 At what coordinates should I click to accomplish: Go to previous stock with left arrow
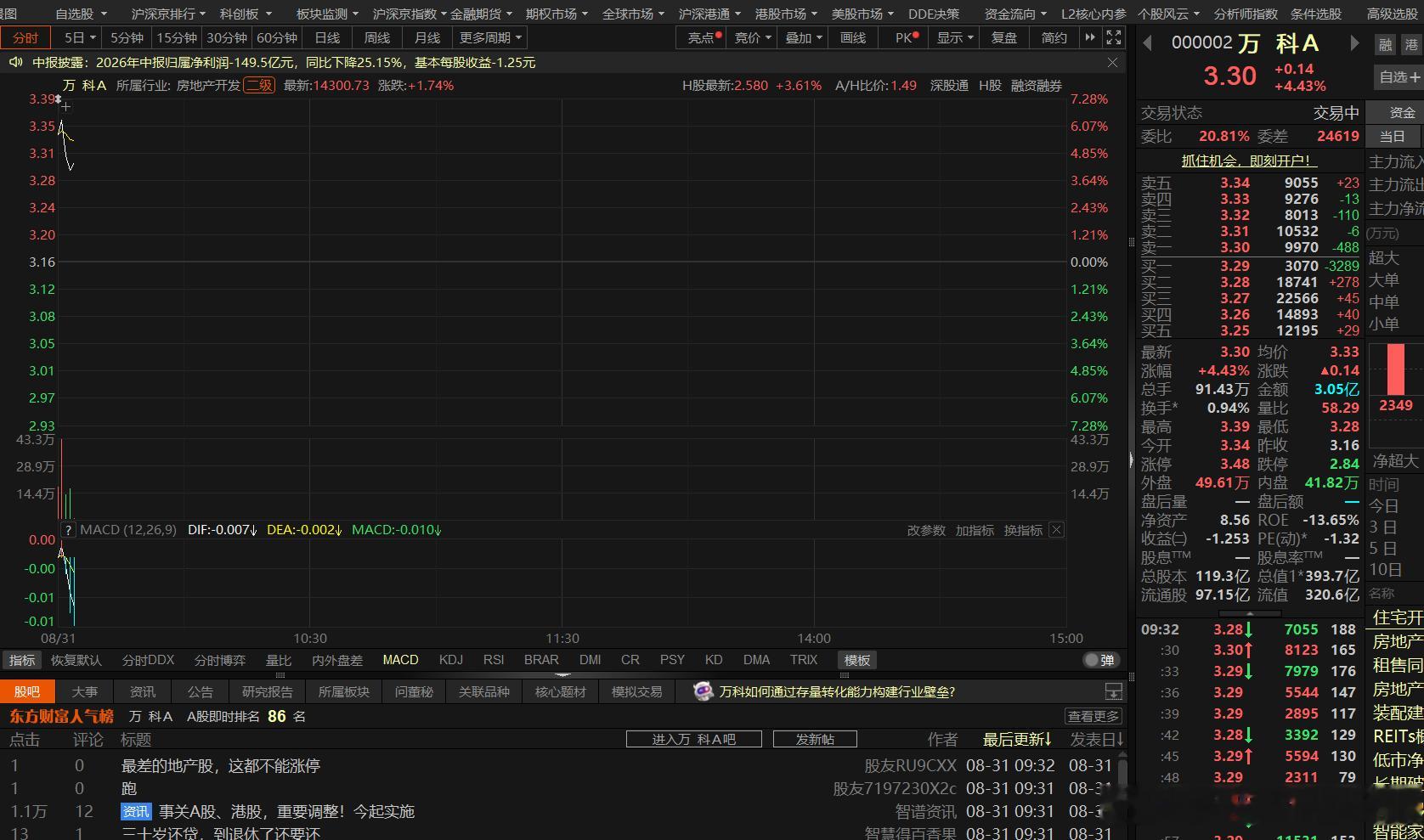pyautogui.click(x=1147, y=43)
